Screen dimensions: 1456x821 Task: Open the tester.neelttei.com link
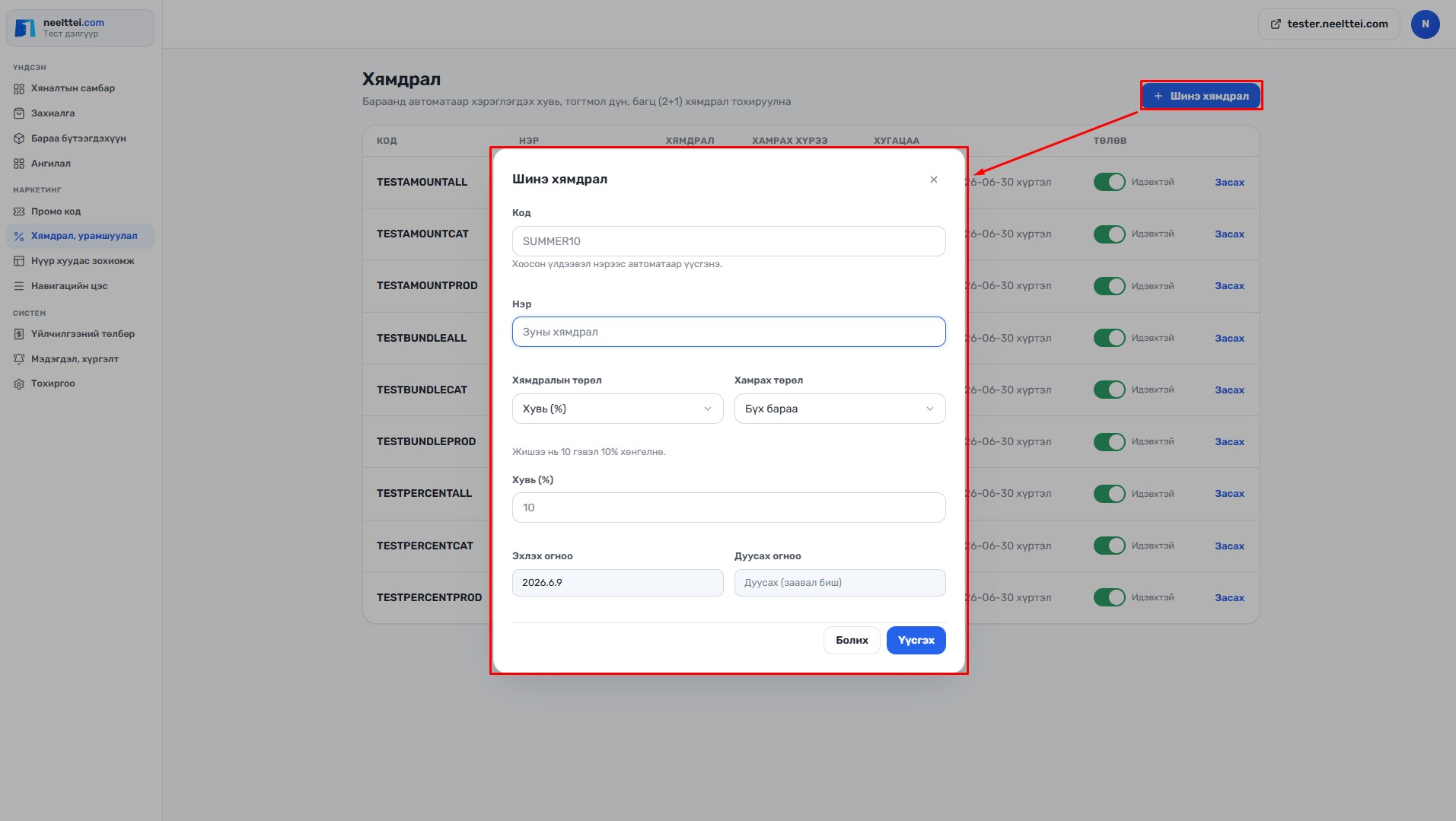pos(1329,24)
